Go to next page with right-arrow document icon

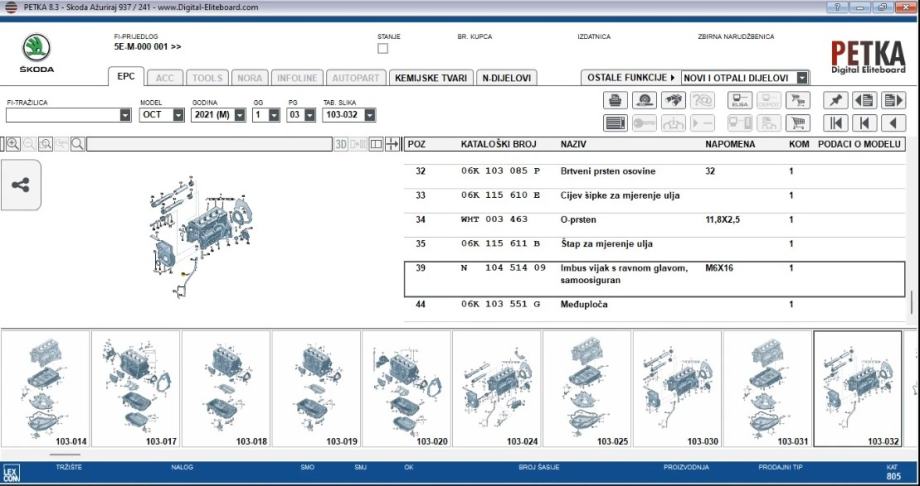tap(893, 100)
